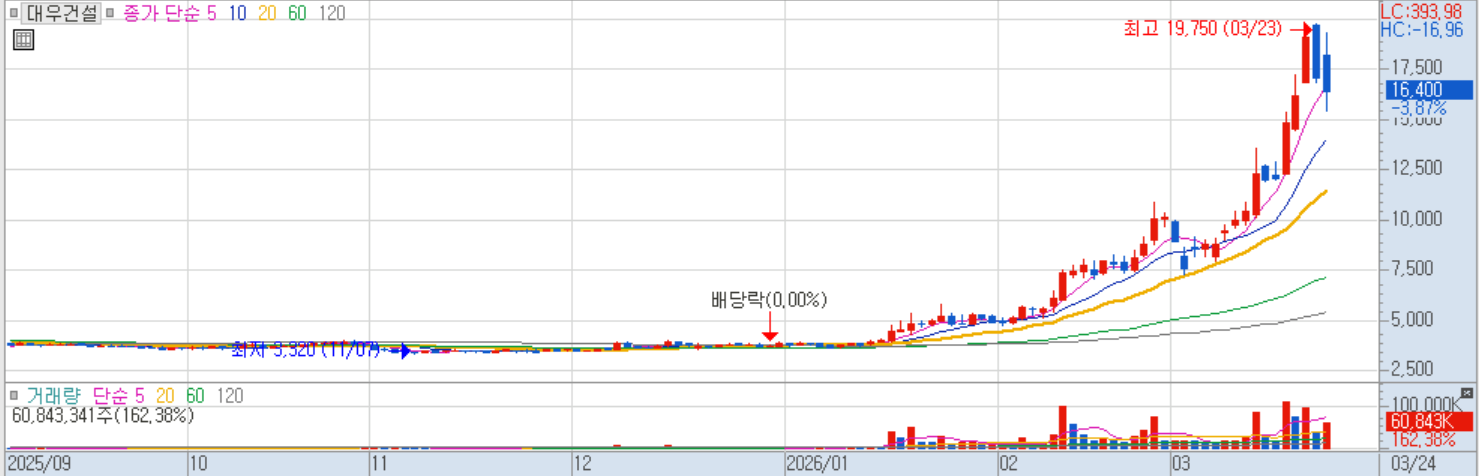Select the 종가 단순 moving average label
The width and height of the screenshot is (1479, 476).
point(161,15)
